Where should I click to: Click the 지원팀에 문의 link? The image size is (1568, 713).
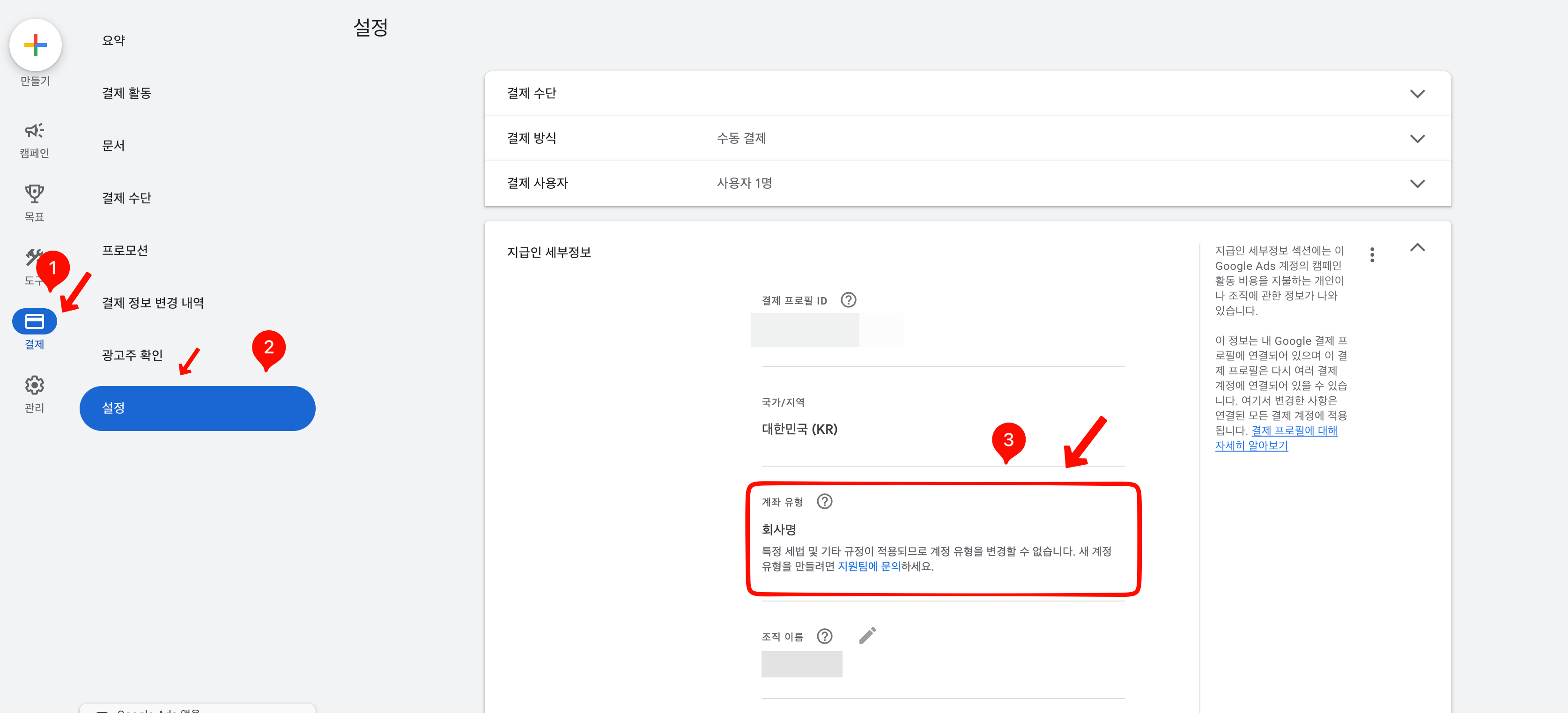click(x=869, y=566)
